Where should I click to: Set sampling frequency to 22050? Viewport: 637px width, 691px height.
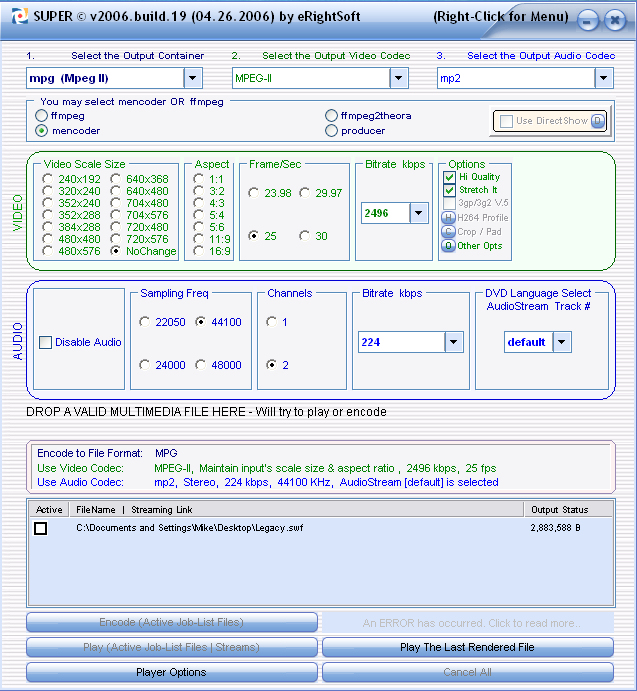click(x=145, y=322)
